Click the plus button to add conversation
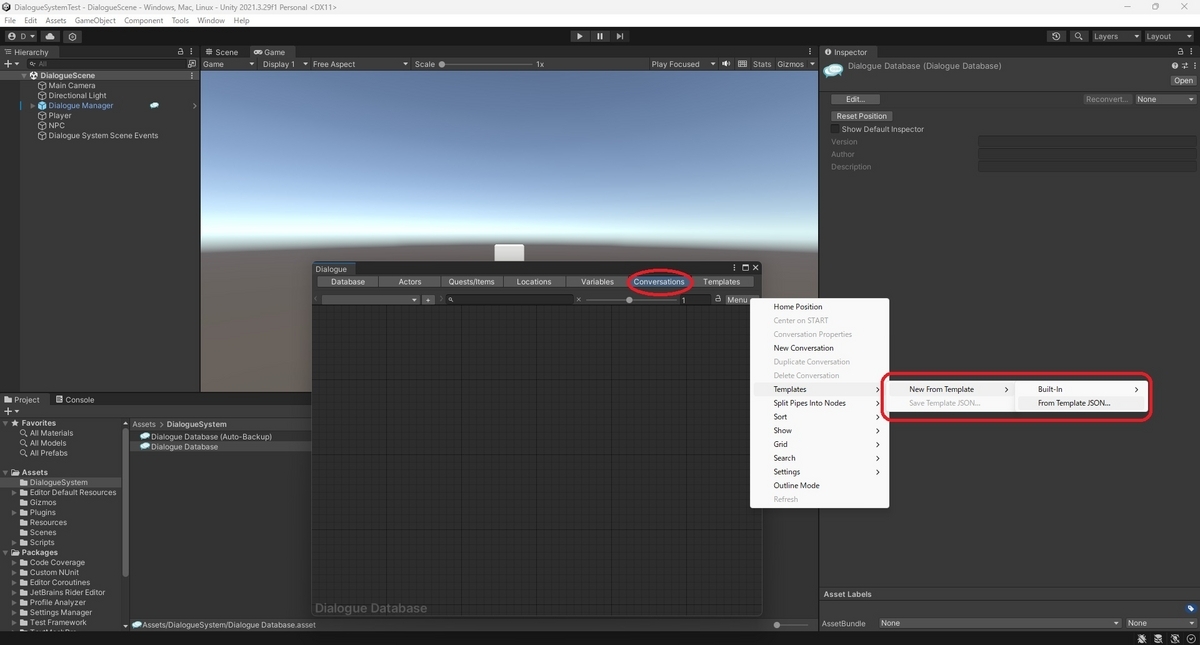The height and width of the screenshot is (645, 1200). coord(428,300)
